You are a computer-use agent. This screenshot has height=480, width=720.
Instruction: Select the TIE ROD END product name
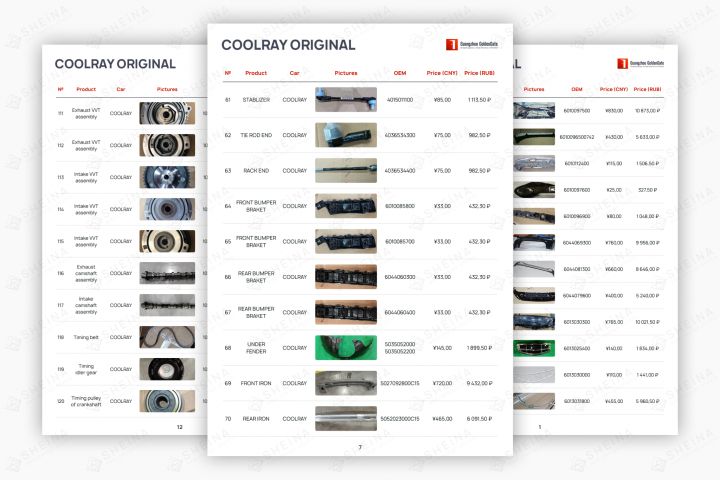(256, 135)
